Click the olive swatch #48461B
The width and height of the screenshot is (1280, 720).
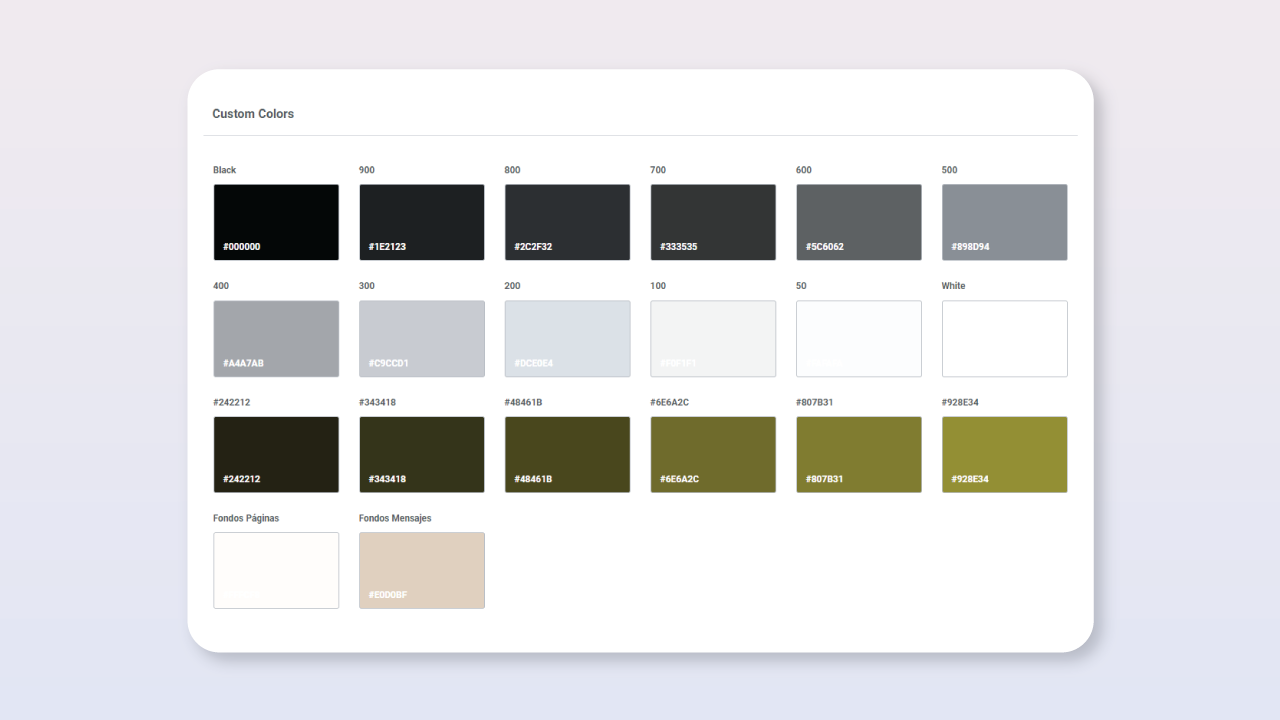click(567, 455)
